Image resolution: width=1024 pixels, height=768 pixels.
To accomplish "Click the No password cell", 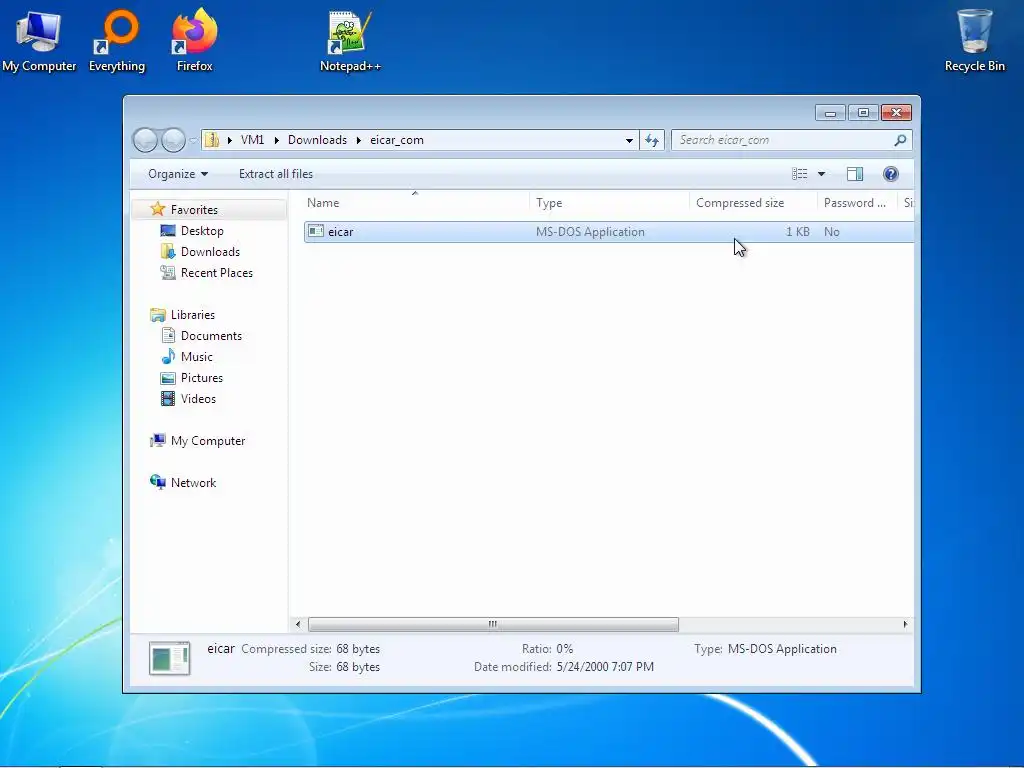I will coord(831,232).
